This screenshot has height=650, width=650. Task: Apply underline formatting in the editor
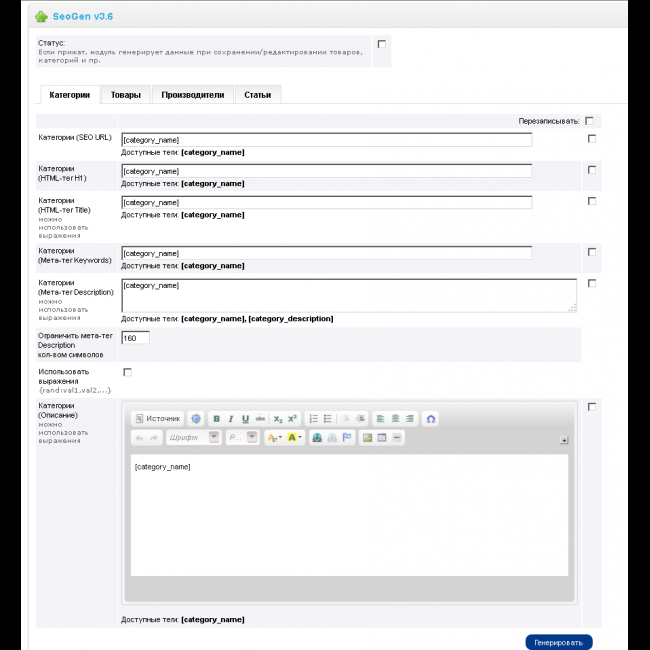245,419
